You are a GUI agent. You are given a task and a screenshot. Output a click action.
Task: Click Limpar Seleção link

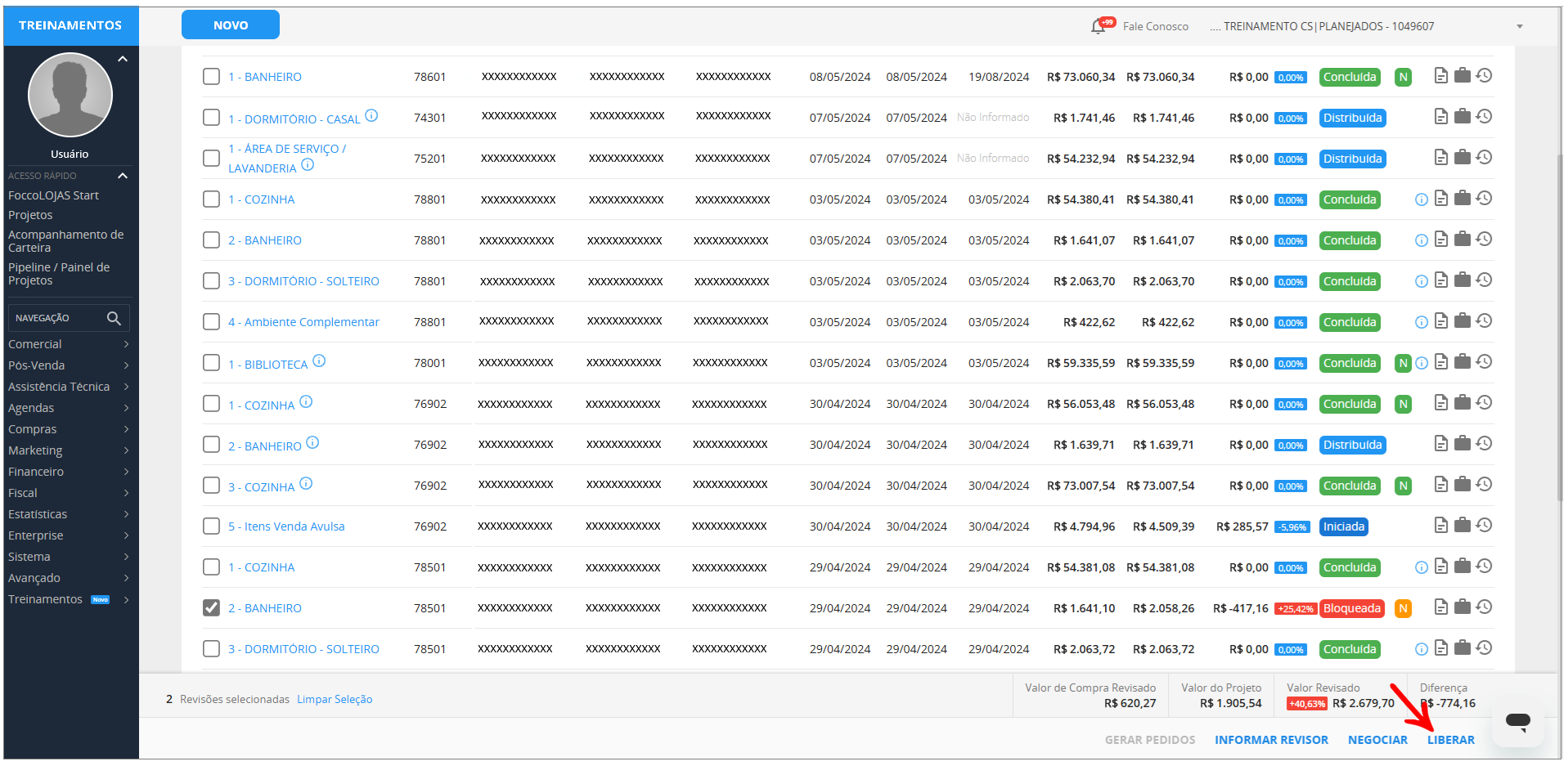point(335,699)
